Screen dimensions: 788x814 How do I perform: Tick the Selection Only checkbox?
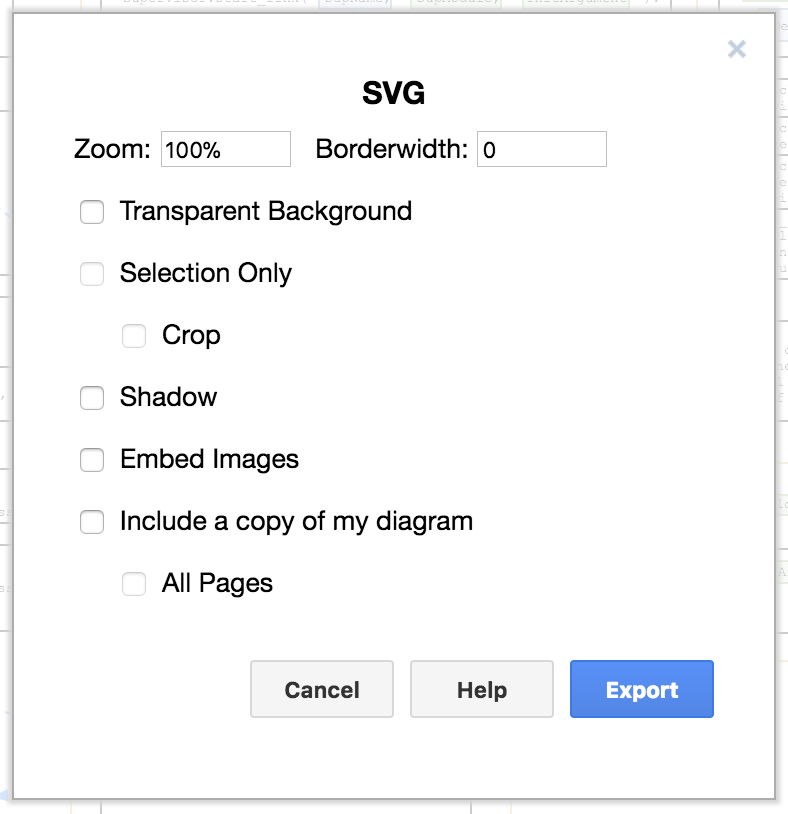click(92, 274)
